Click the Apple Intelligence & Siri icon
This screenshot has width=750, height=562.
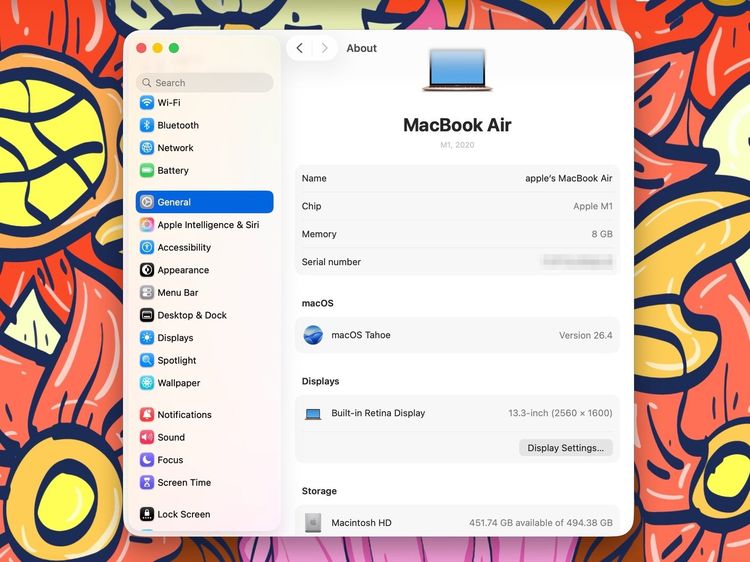(147, 224)
